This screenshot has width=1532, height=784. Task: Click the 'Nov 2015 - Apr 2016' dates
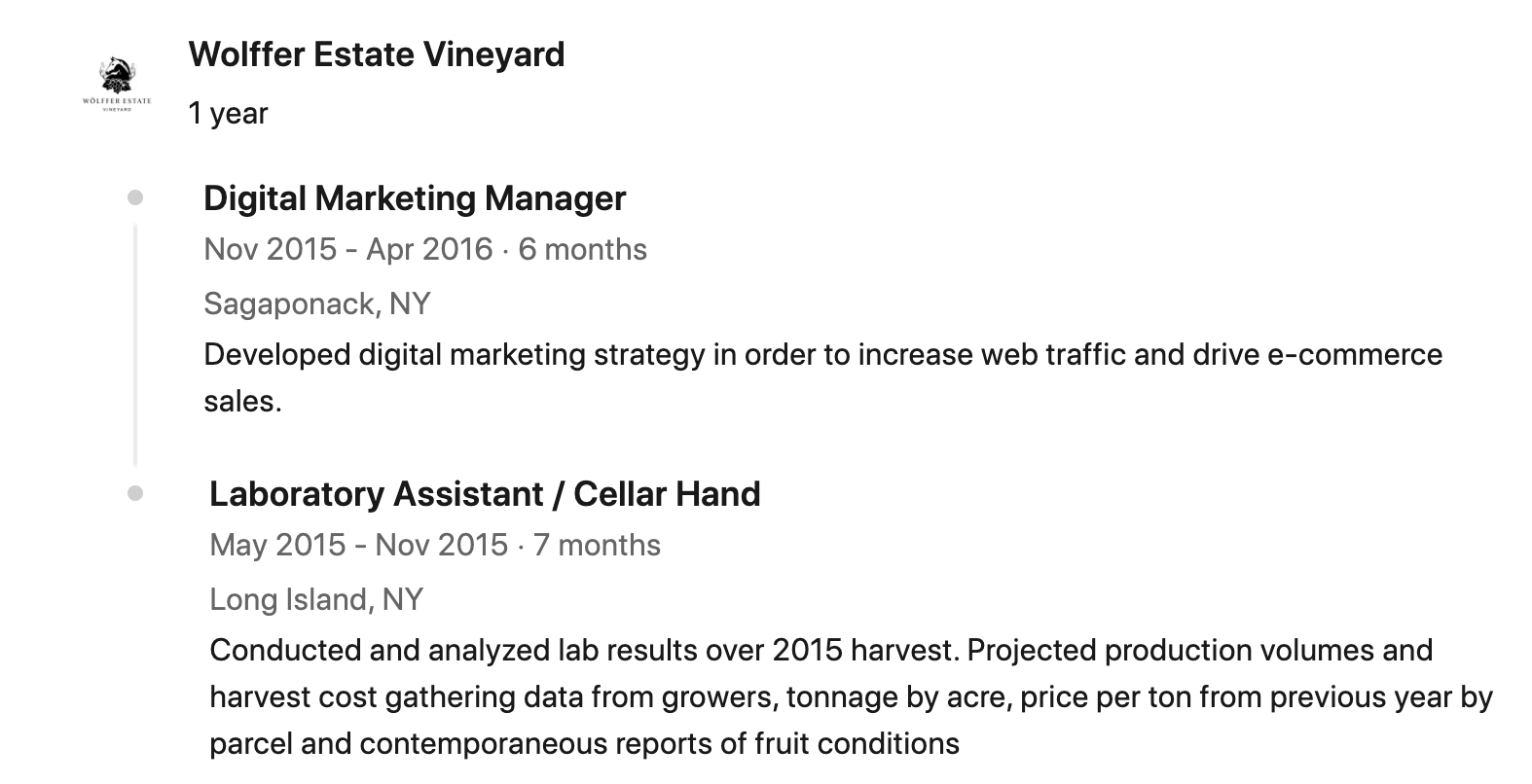(347, 250)
